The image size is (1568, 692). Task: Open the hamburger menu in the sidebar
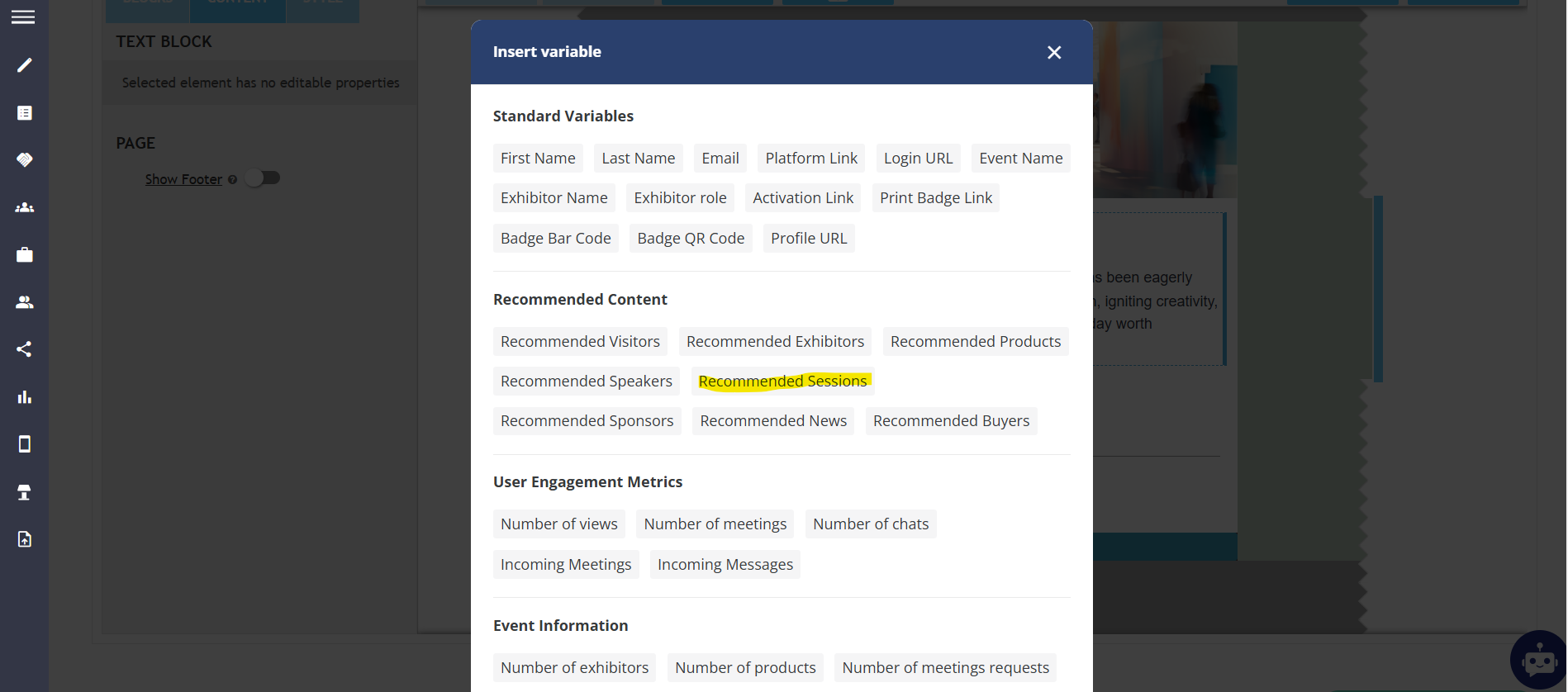pyautogui.click(x=23, y=17)
